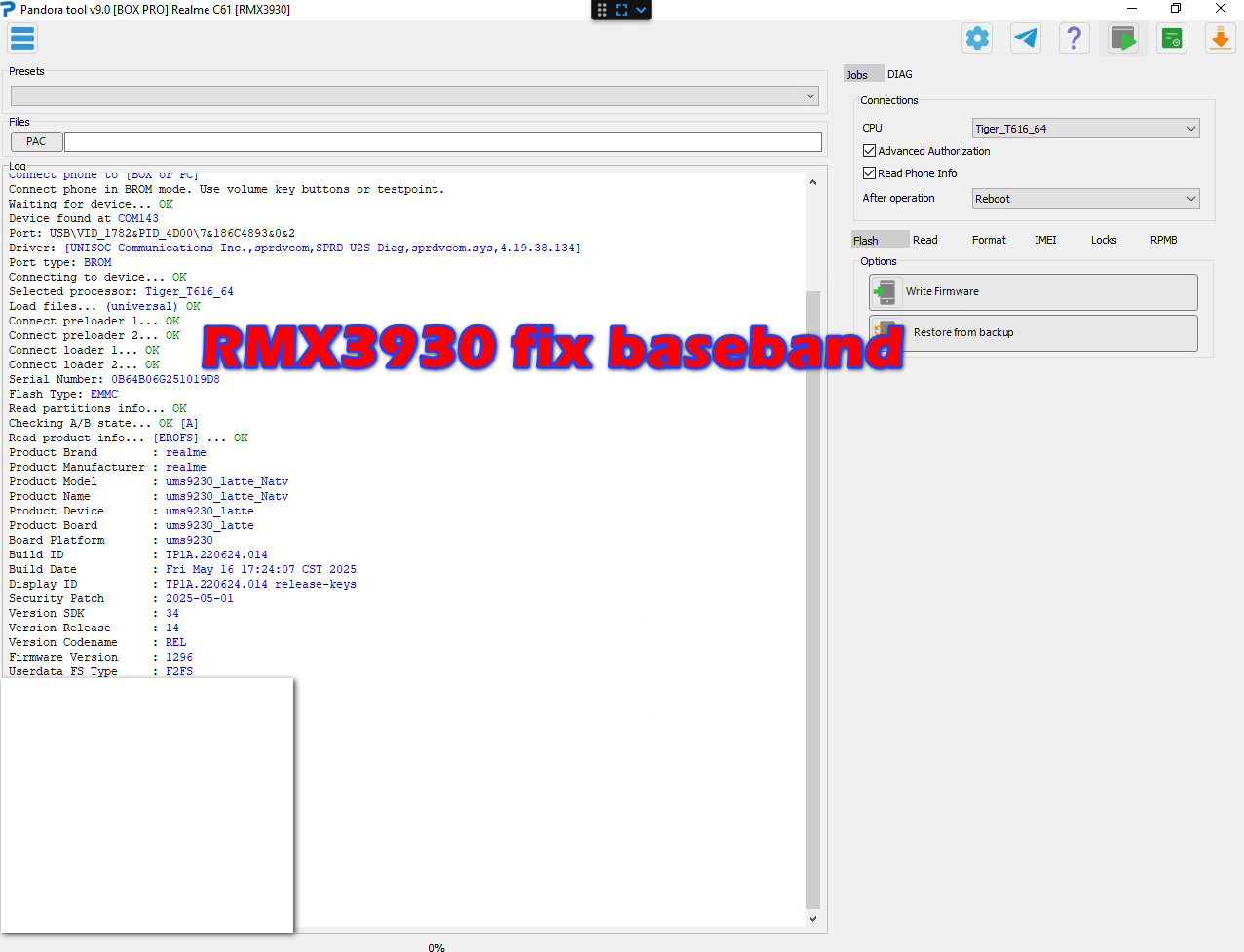Click the floating toolbar fullscreen icon
This screenshot has width=1244, height=952.
(622, 10)
